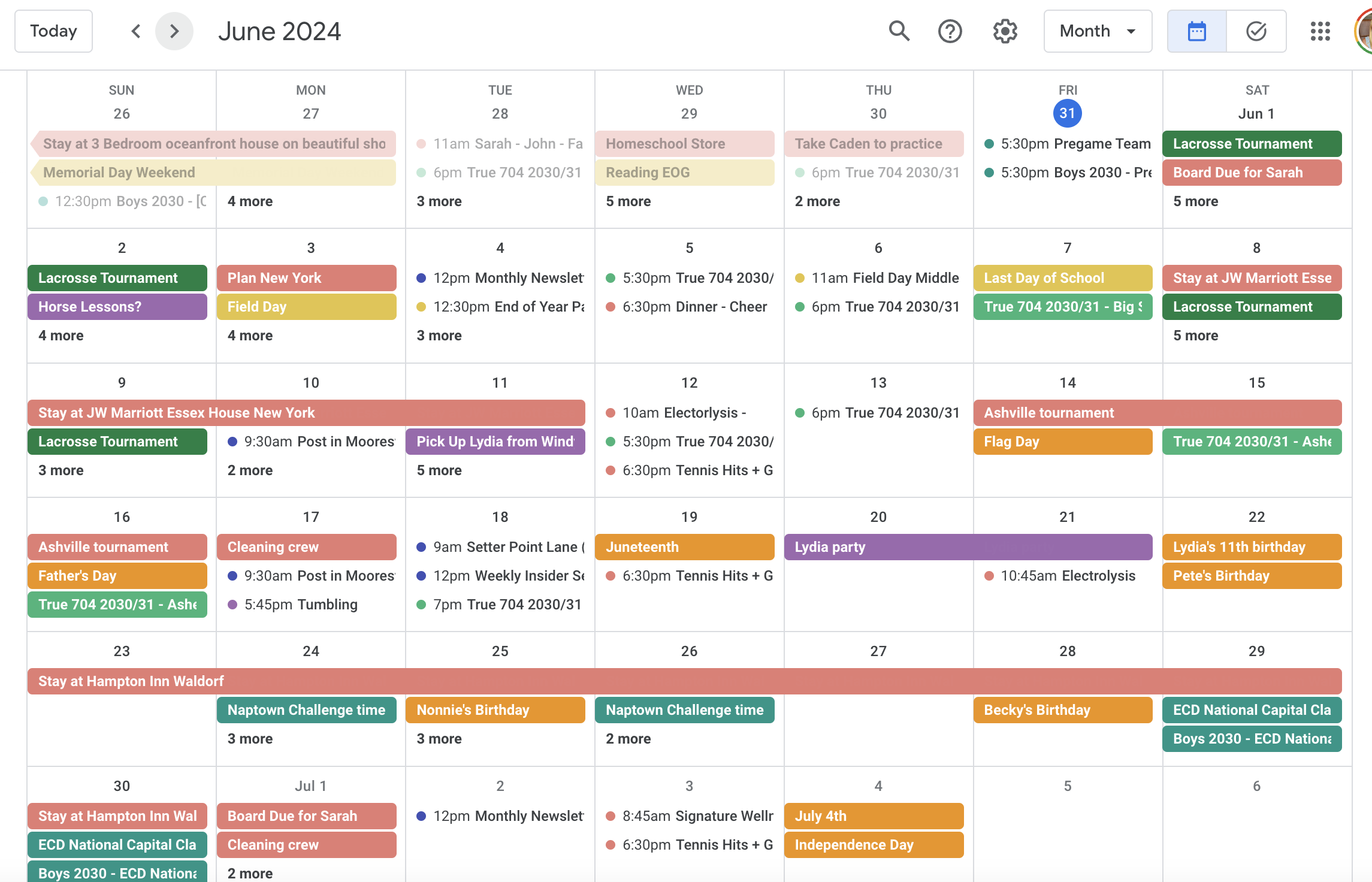Open the June 2024 header
The image size is (1372, 882).
pos(280,30)
